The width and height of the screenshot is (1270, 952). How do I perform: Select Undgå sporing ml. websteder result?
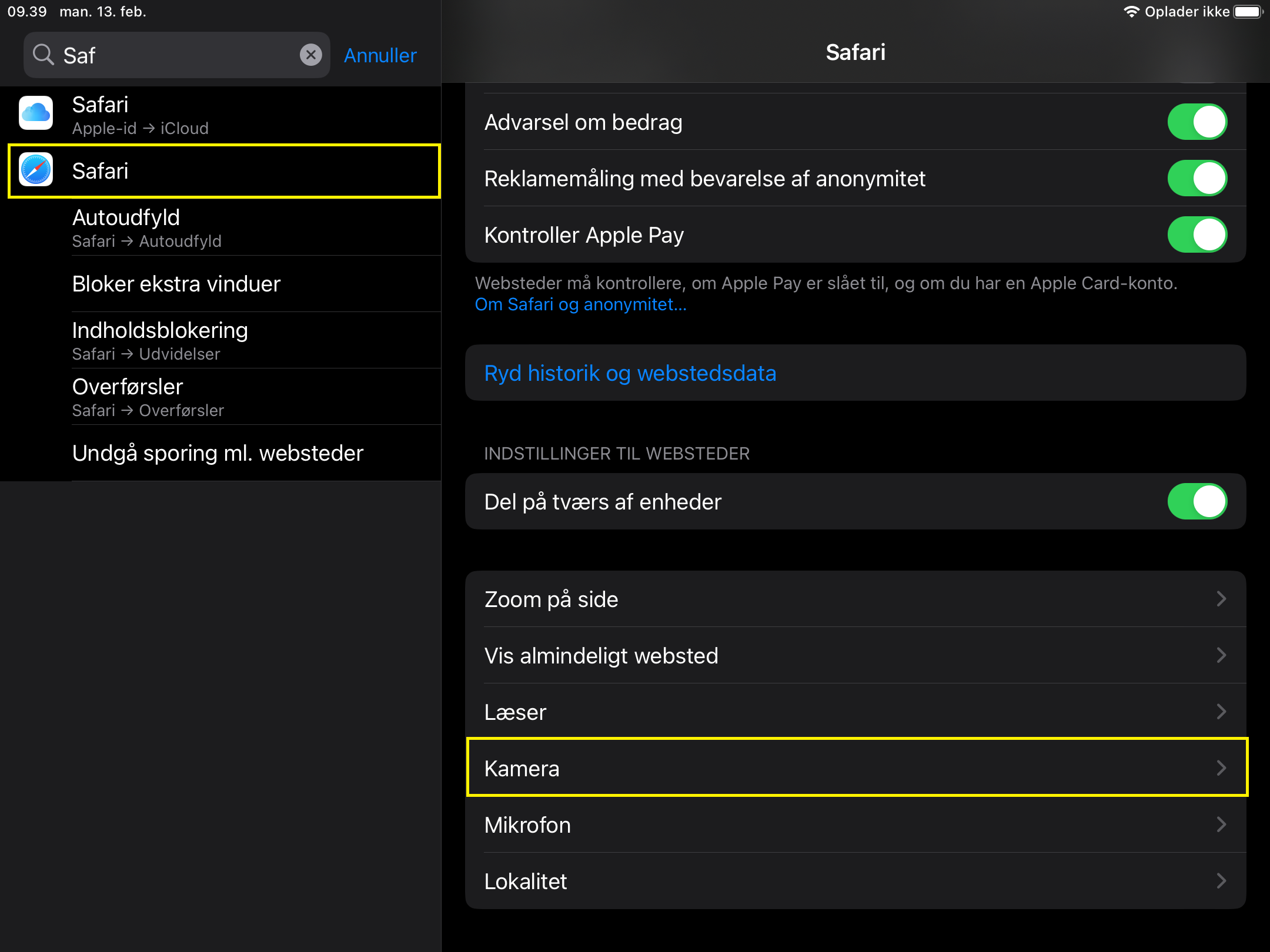coord(220,453)
